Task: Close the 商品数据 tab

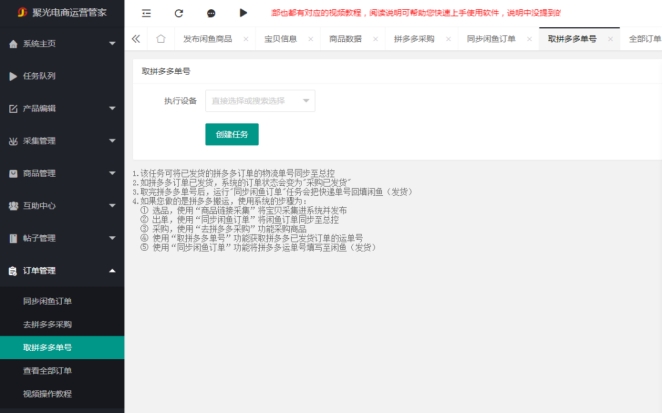Action: point(375,39)
